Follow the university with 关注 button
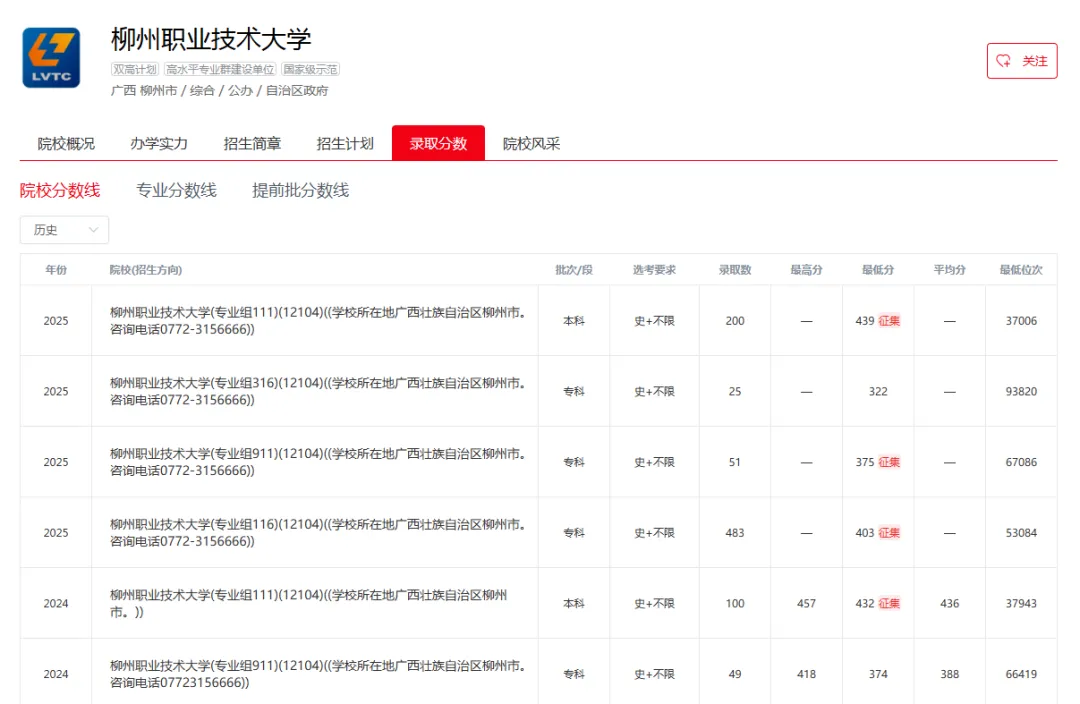This screenshot has height=704, width=1080. (1021, 61)
